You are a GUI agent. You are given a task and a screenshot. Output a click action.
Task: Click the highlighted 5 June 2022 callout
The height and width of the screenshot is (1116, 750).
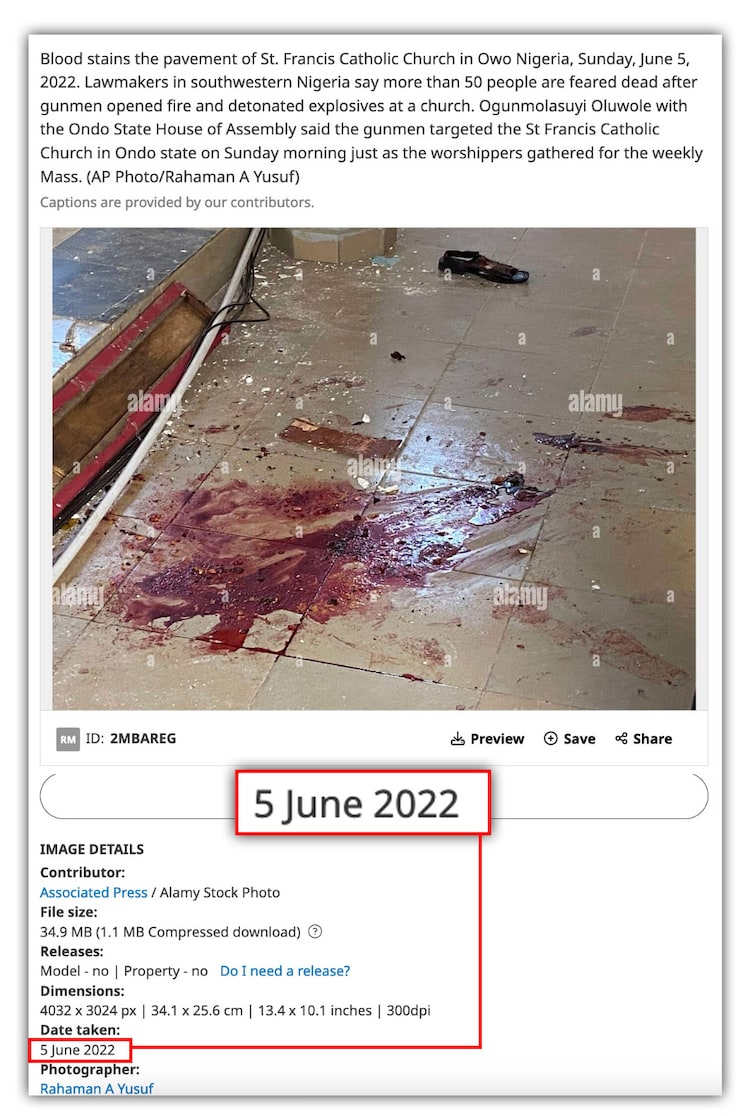click(x=363, y=803)
